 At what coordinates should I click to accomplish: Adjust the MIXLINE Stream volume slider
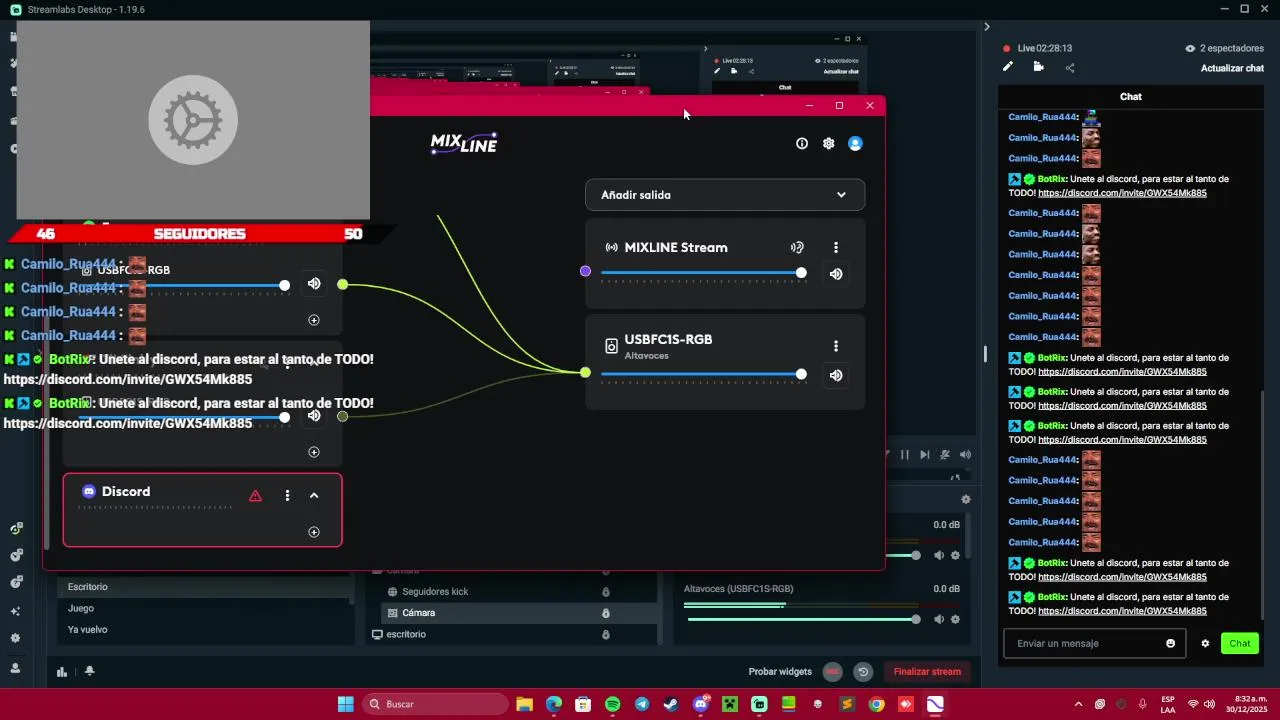click(701, 273)
